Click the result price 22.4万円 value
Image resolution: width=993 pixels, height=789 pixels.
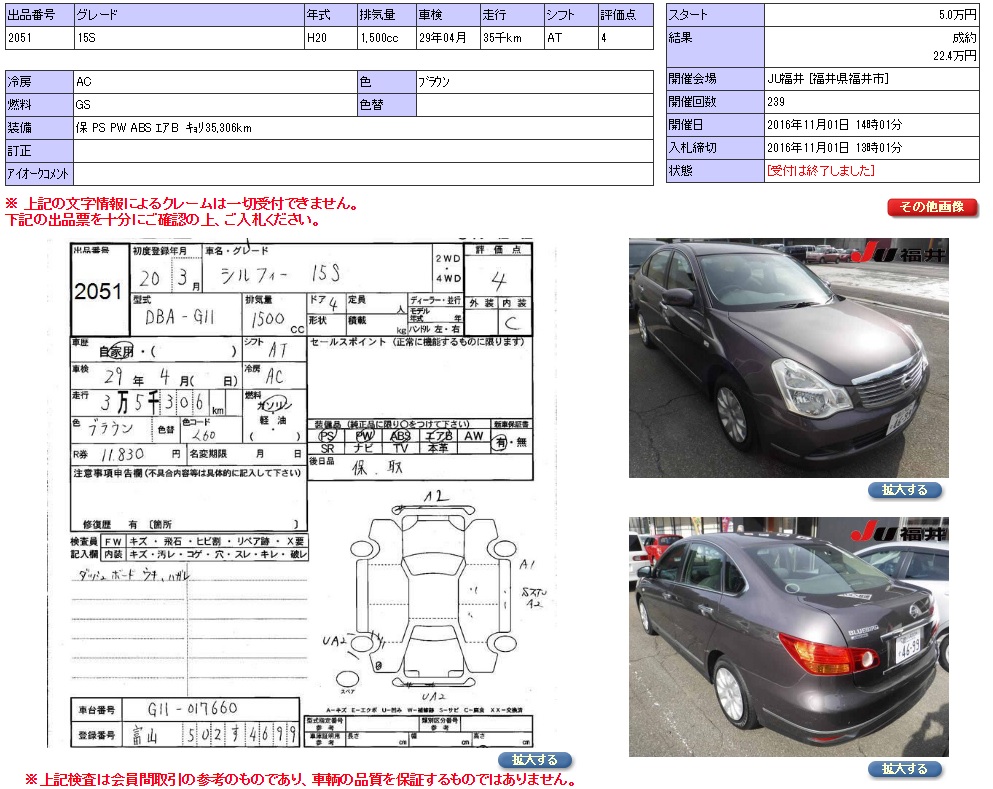957,56
